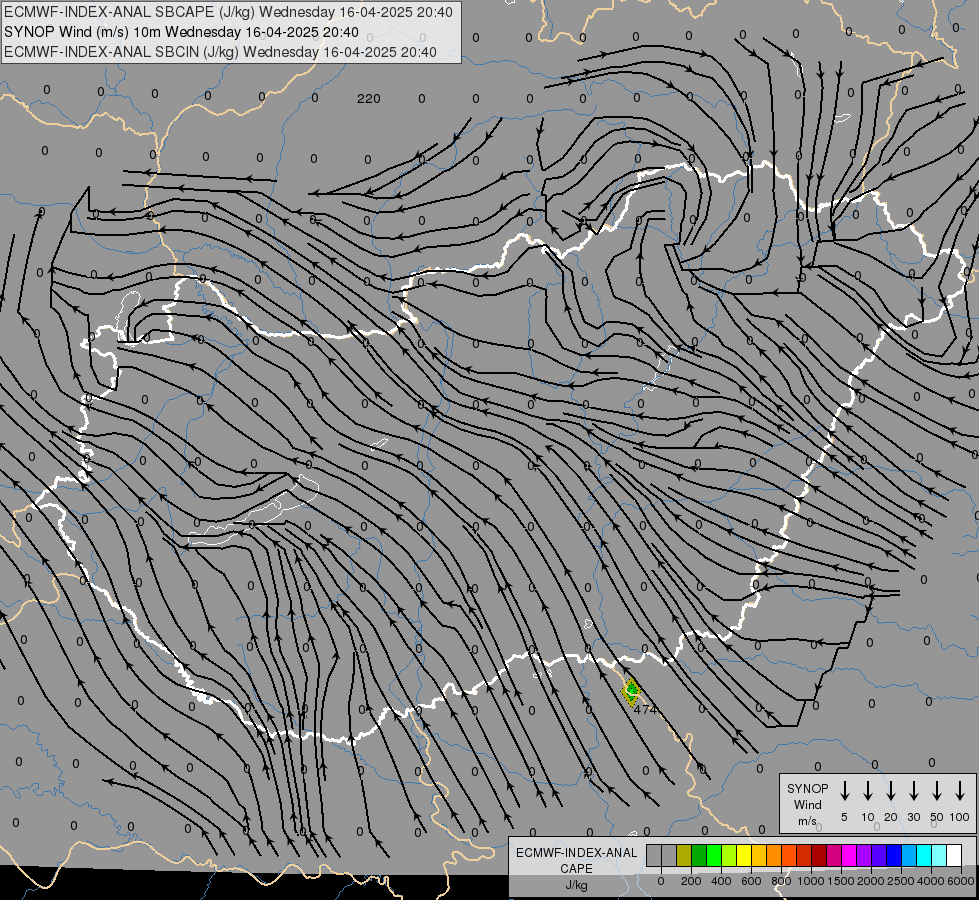The width and height of the screenshot is (979, 900).
Task: Click the ECMWF-INDEX-ANAL label in the color legend
Action: 576,853
